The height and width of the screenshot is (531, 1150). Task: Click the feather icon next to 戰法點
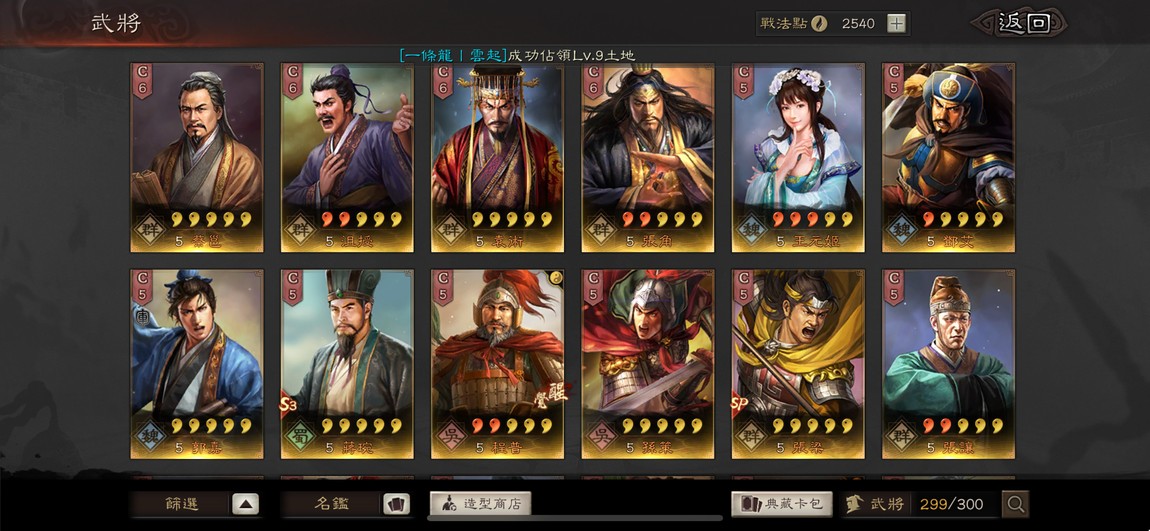point(819,23)
